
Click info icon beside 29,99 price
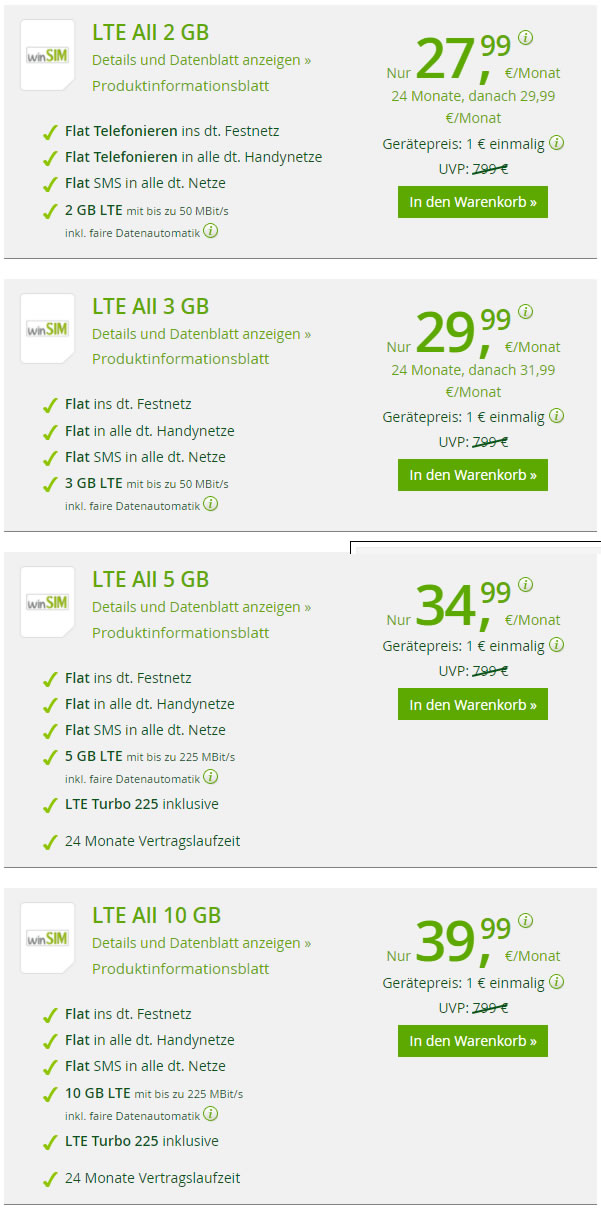click(526, 312)
